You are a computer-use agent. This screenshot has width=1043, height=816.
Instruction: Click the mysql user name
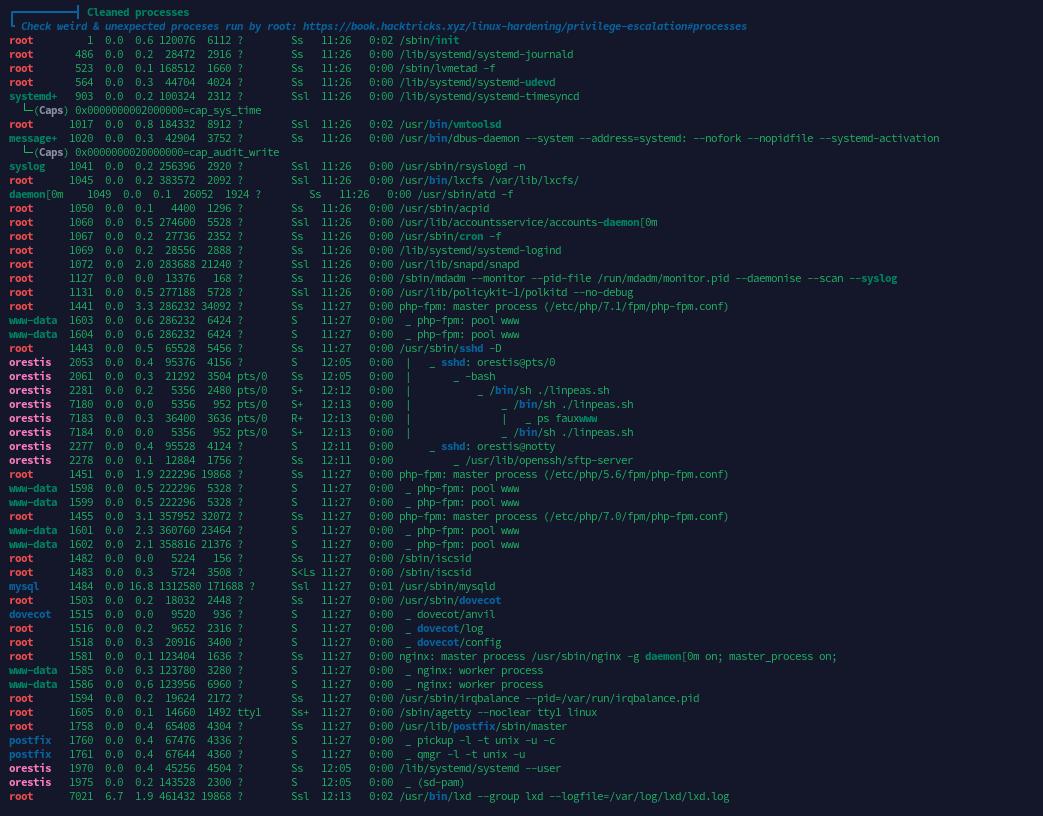24,586
